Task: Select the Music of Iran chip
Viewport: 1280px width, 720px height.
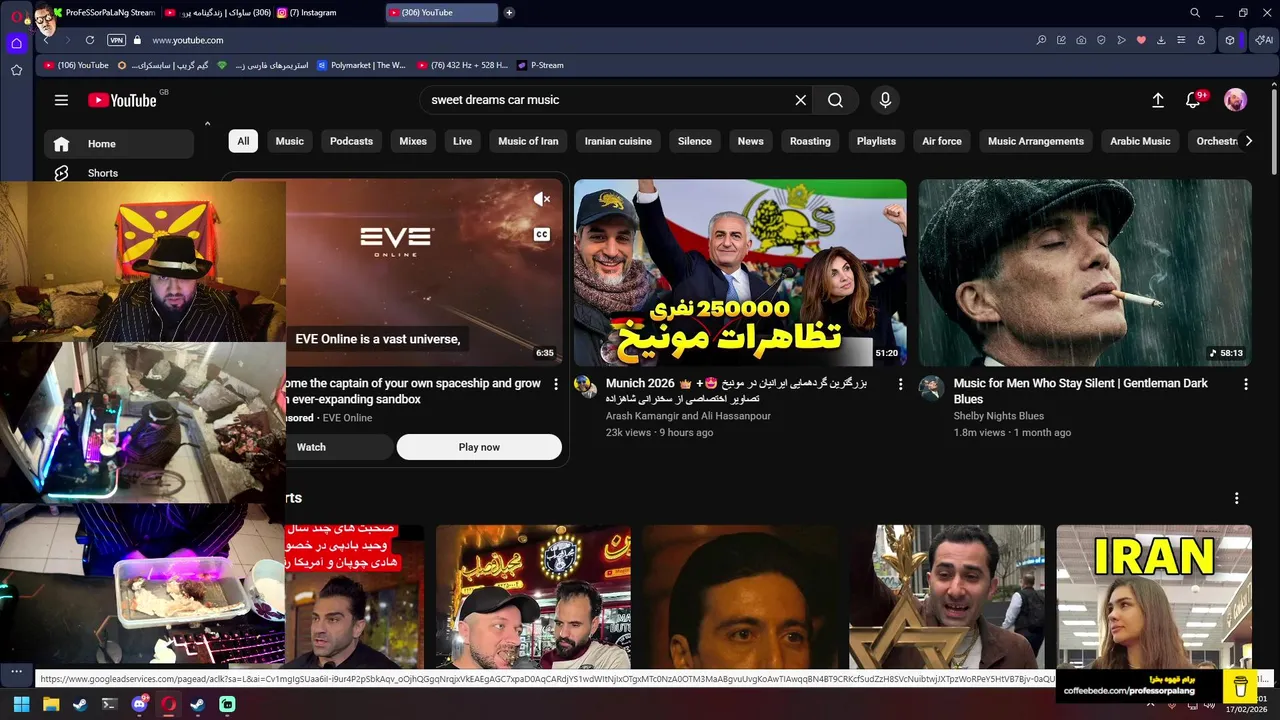Action: [x=528, y=141]
